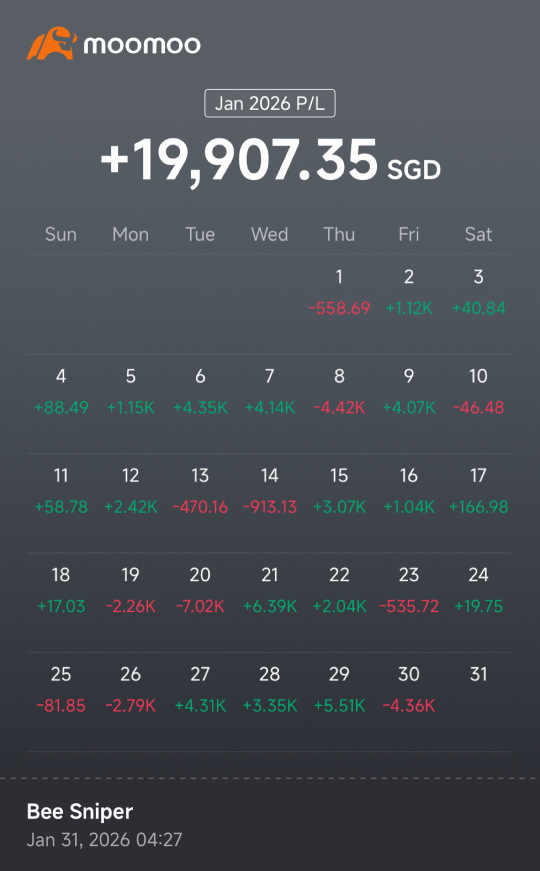Click the +19,907.35 SGD total amount
Screen dimensions: 540x871
point(270,161)
